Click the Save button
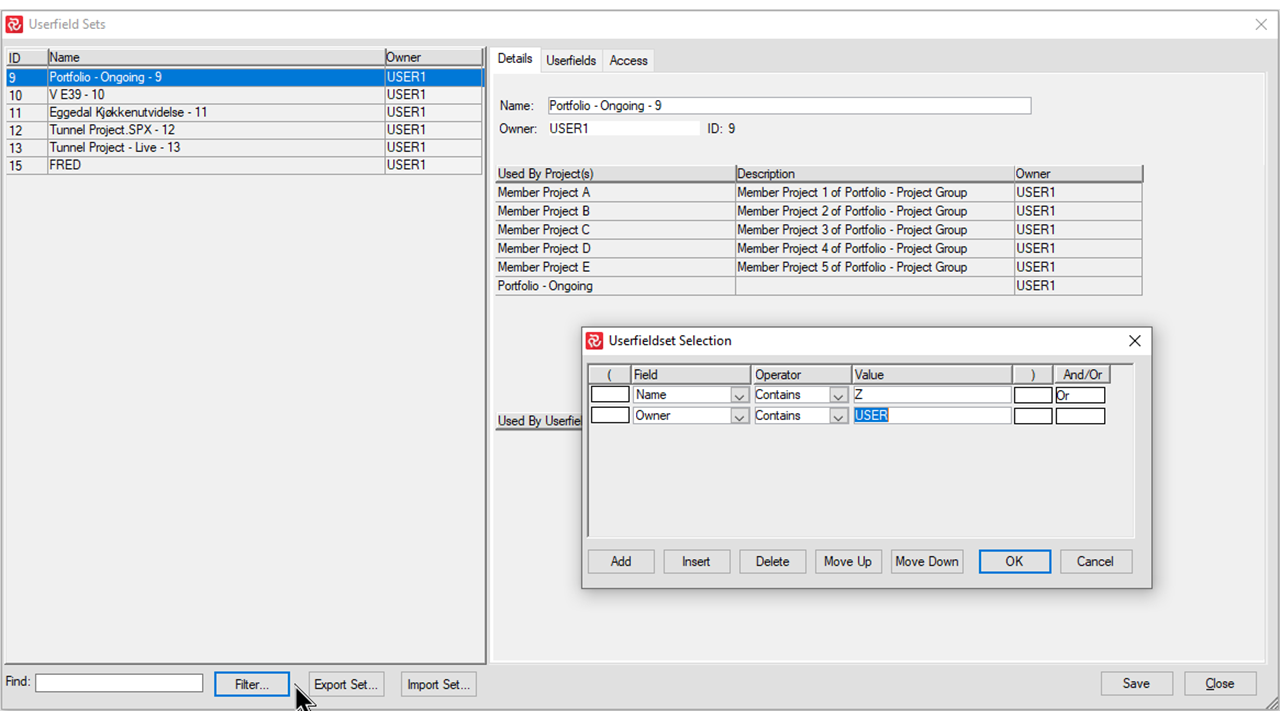The height and width of the screenshot is (720, 1280). [1136, 684]
